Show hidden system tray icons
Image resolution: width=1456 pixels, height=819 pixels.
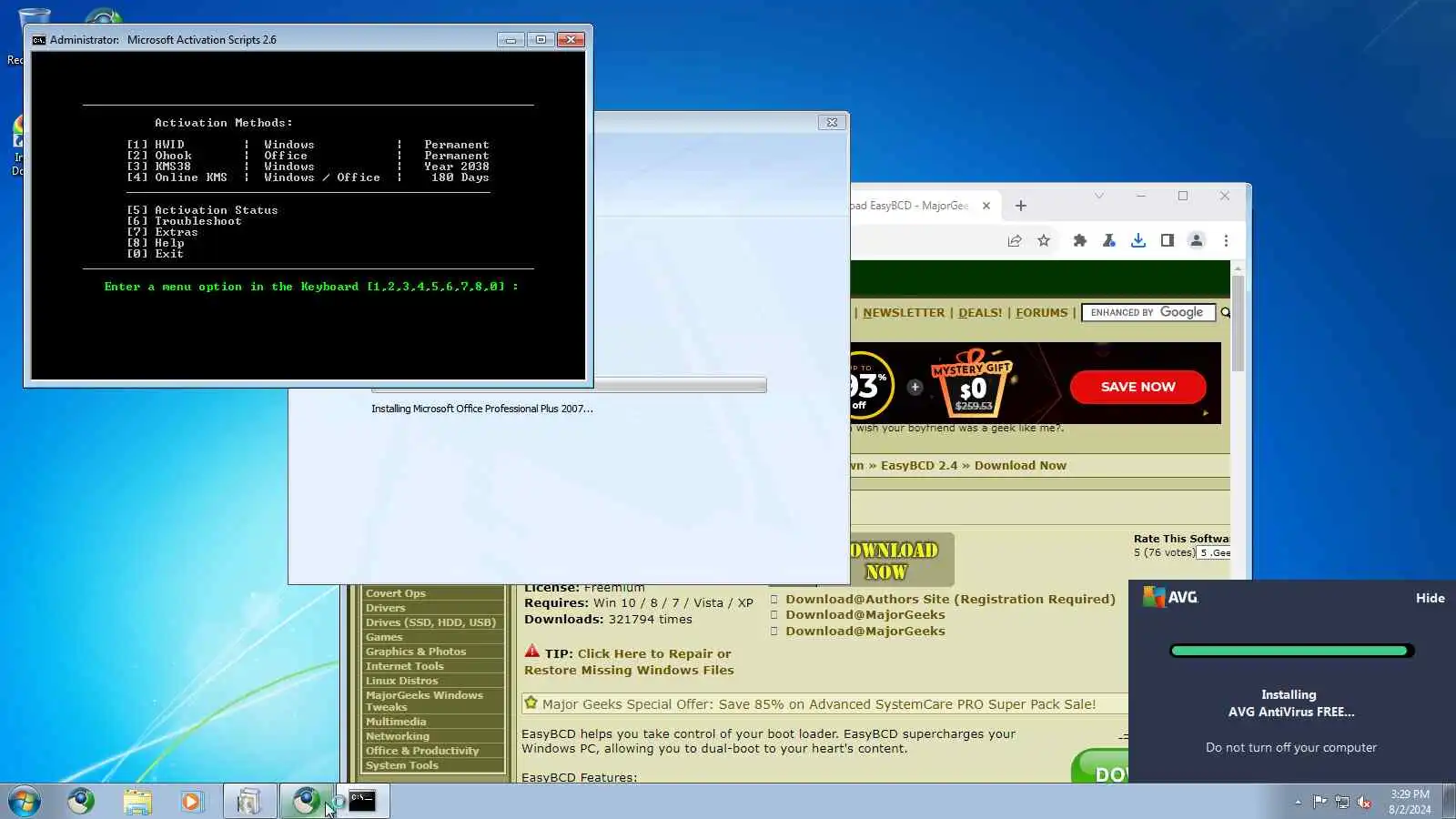pos(1298,802)
